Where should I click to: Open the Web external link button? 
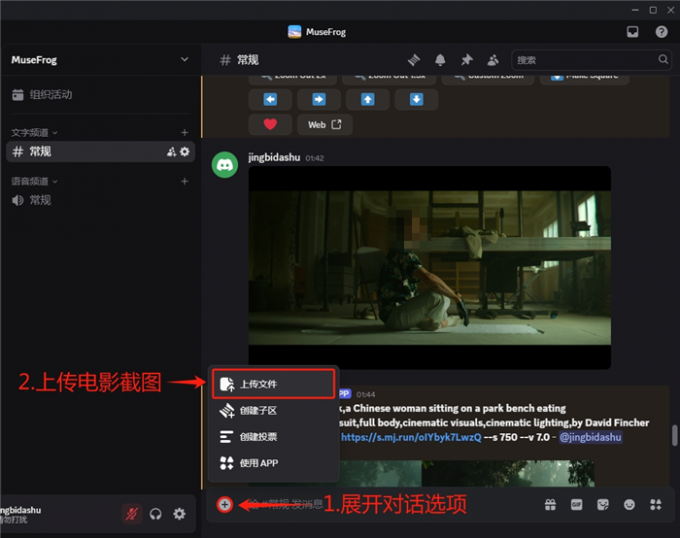point(325,125)
